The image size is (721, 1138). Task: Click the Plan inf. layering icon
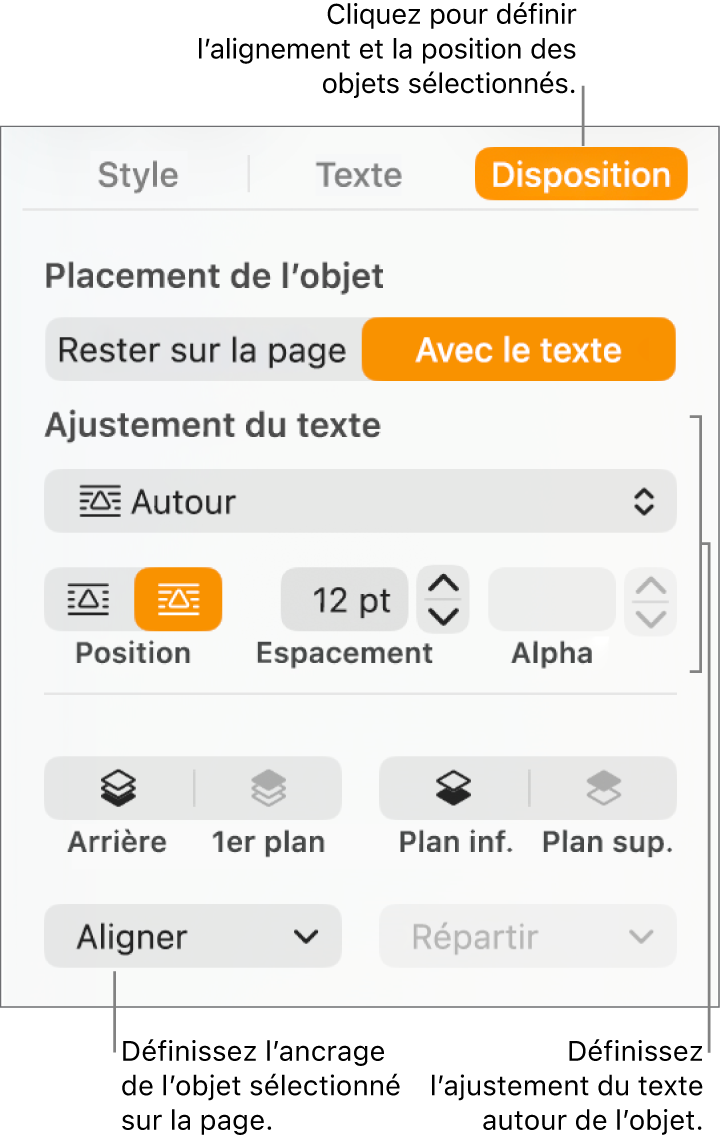(454, 789)
